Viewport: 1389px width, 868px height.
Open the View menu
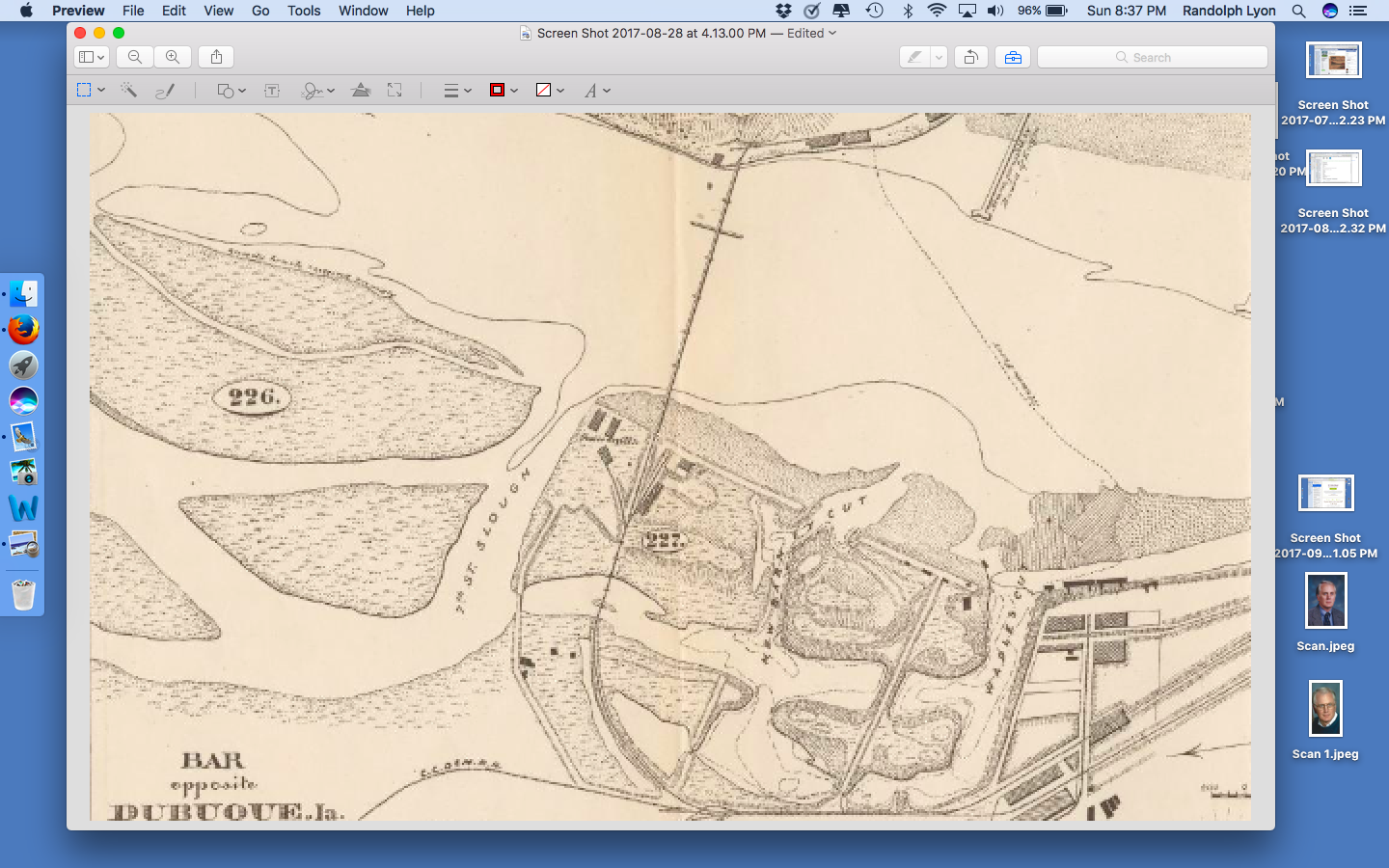coord(218,11)
